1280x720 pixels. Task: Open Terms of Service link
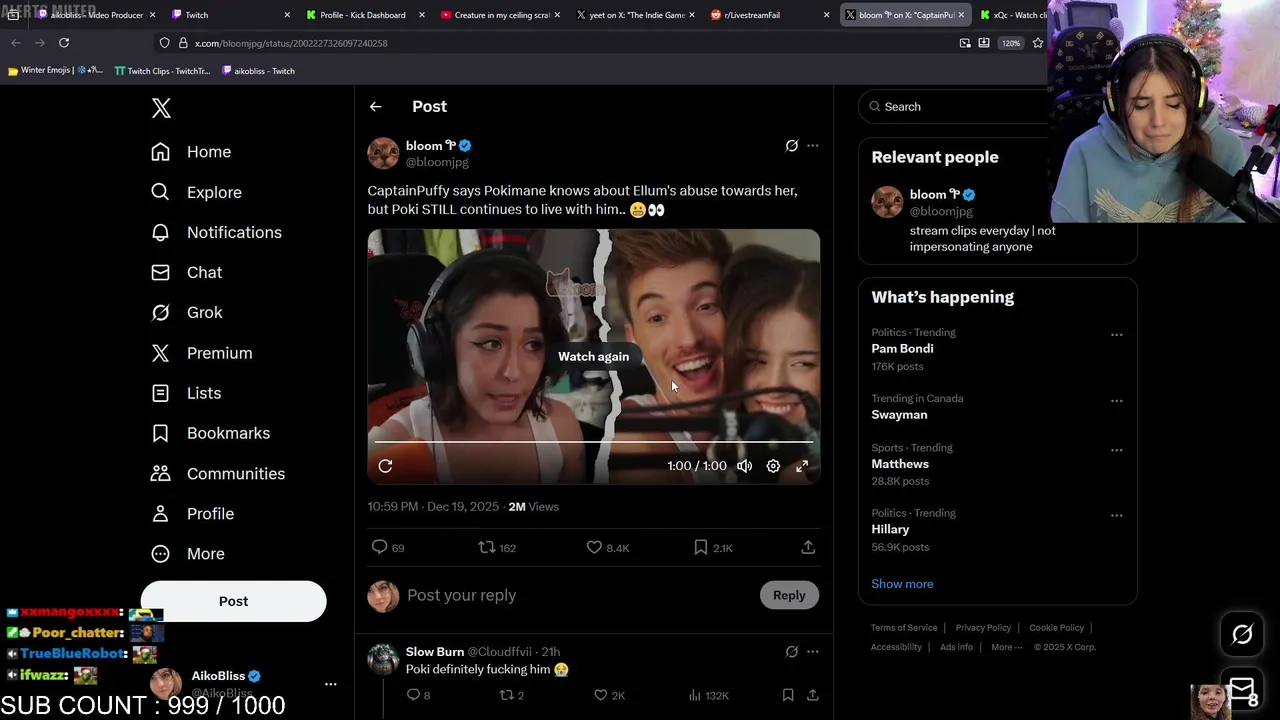(904, 628)
